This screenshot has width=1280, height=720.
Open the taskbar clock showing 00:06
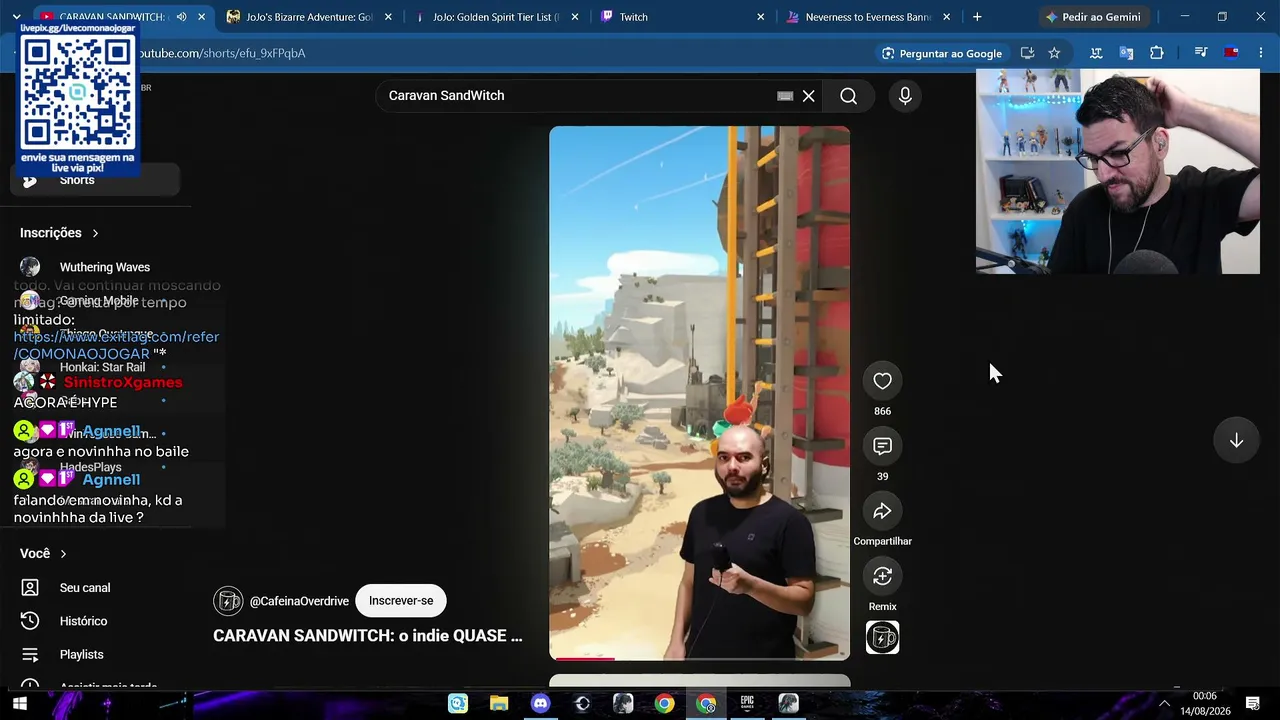click(1204, 704)
